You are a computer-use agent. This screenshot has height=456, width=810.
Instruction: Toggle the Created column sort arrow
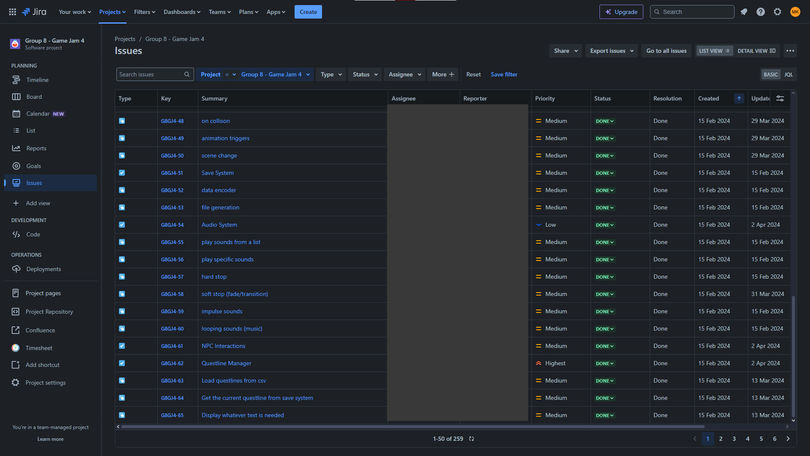[739, 98]
